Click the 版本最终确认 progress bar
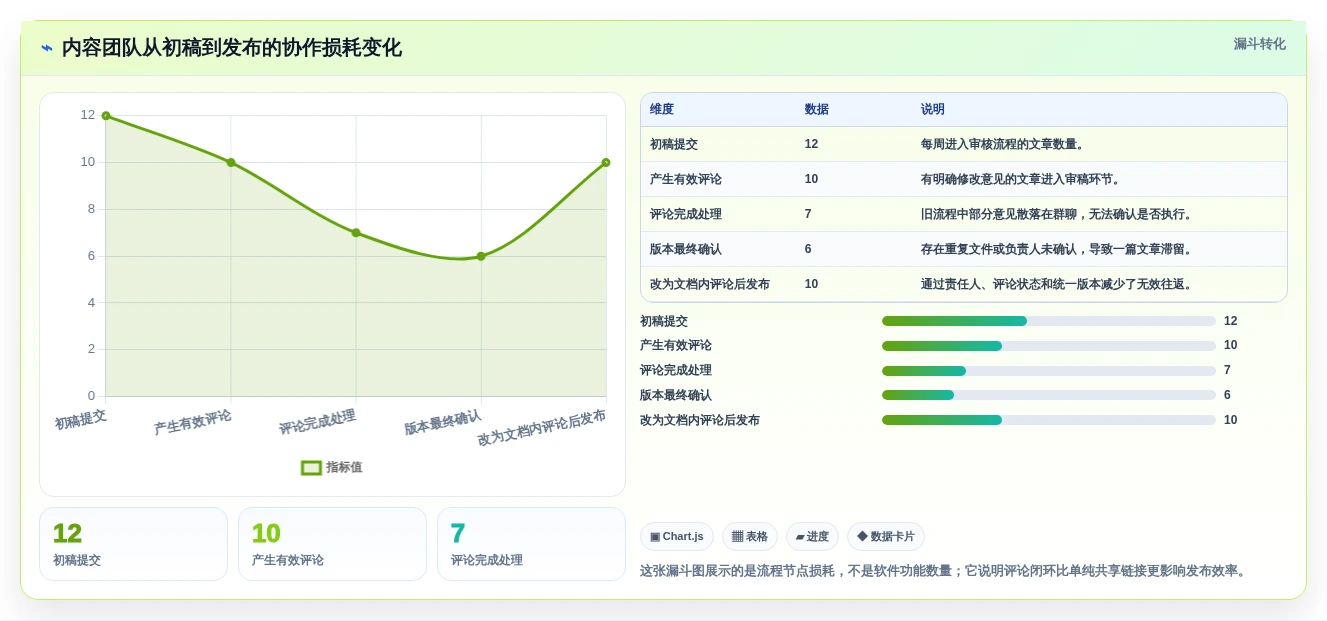 (x=1049, y=395)
